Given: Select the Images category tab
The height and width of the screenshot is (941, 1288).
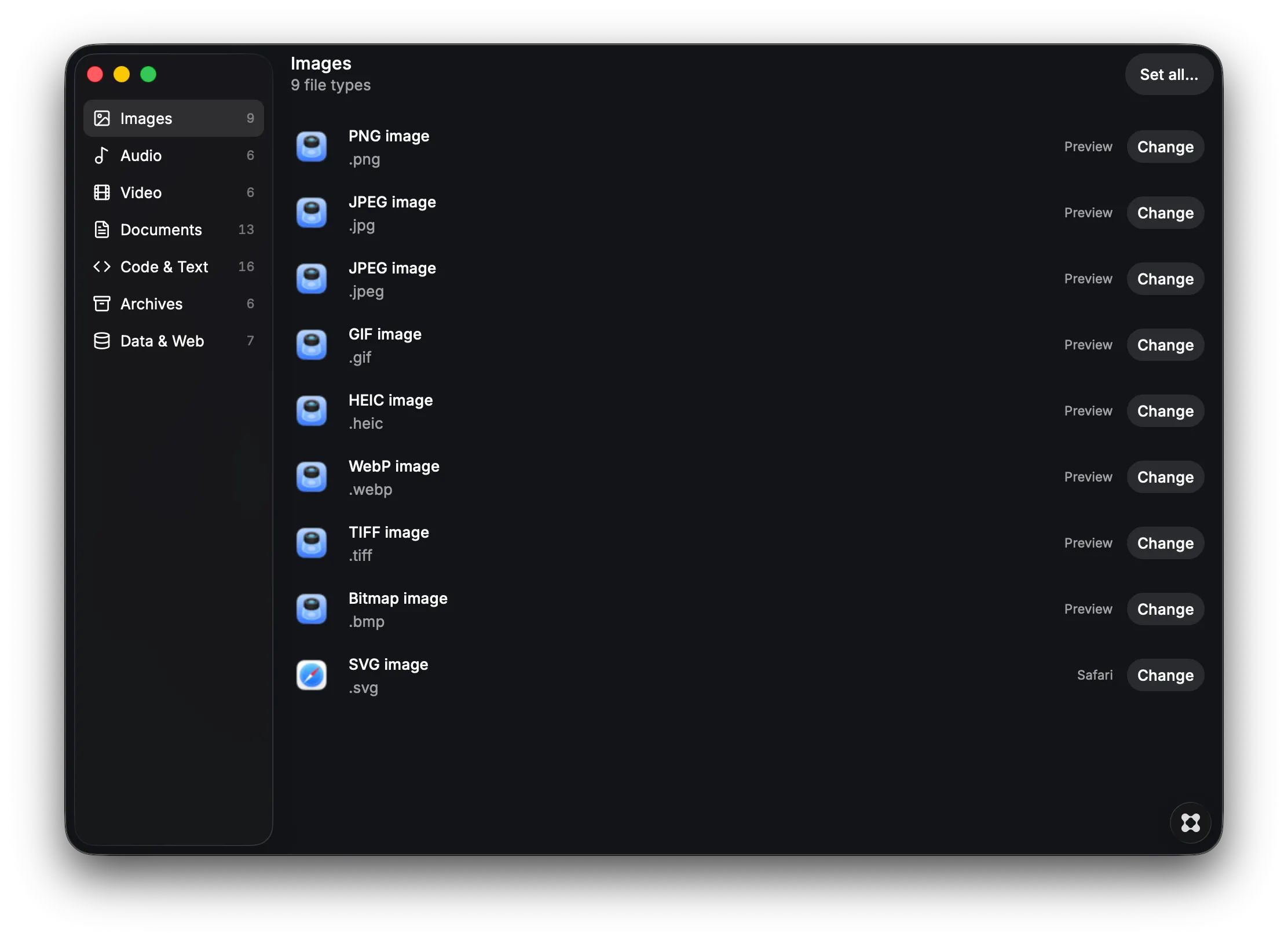Looking at the screenshot, I should [174, 118].
